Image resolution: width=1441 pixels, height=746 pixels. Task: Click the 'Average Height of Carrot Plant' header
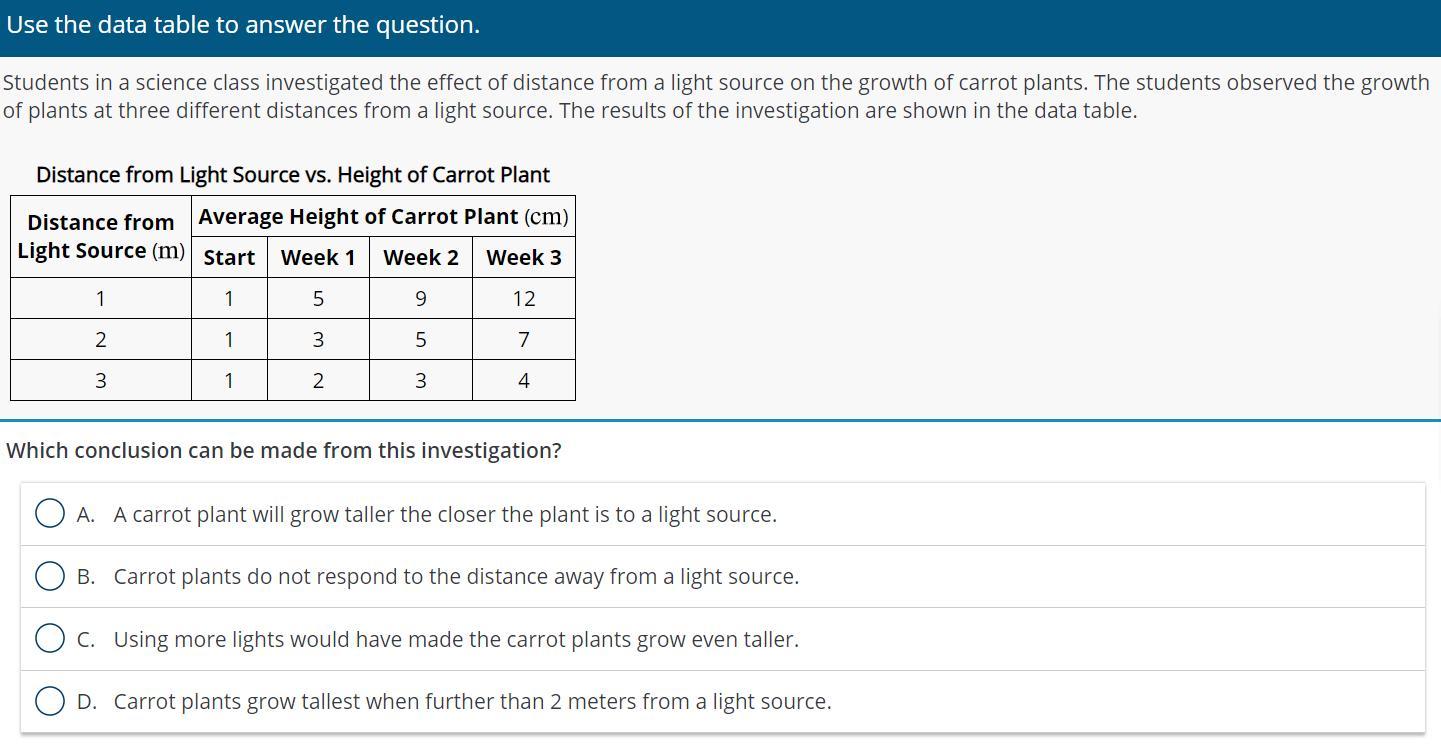point(383,217)
